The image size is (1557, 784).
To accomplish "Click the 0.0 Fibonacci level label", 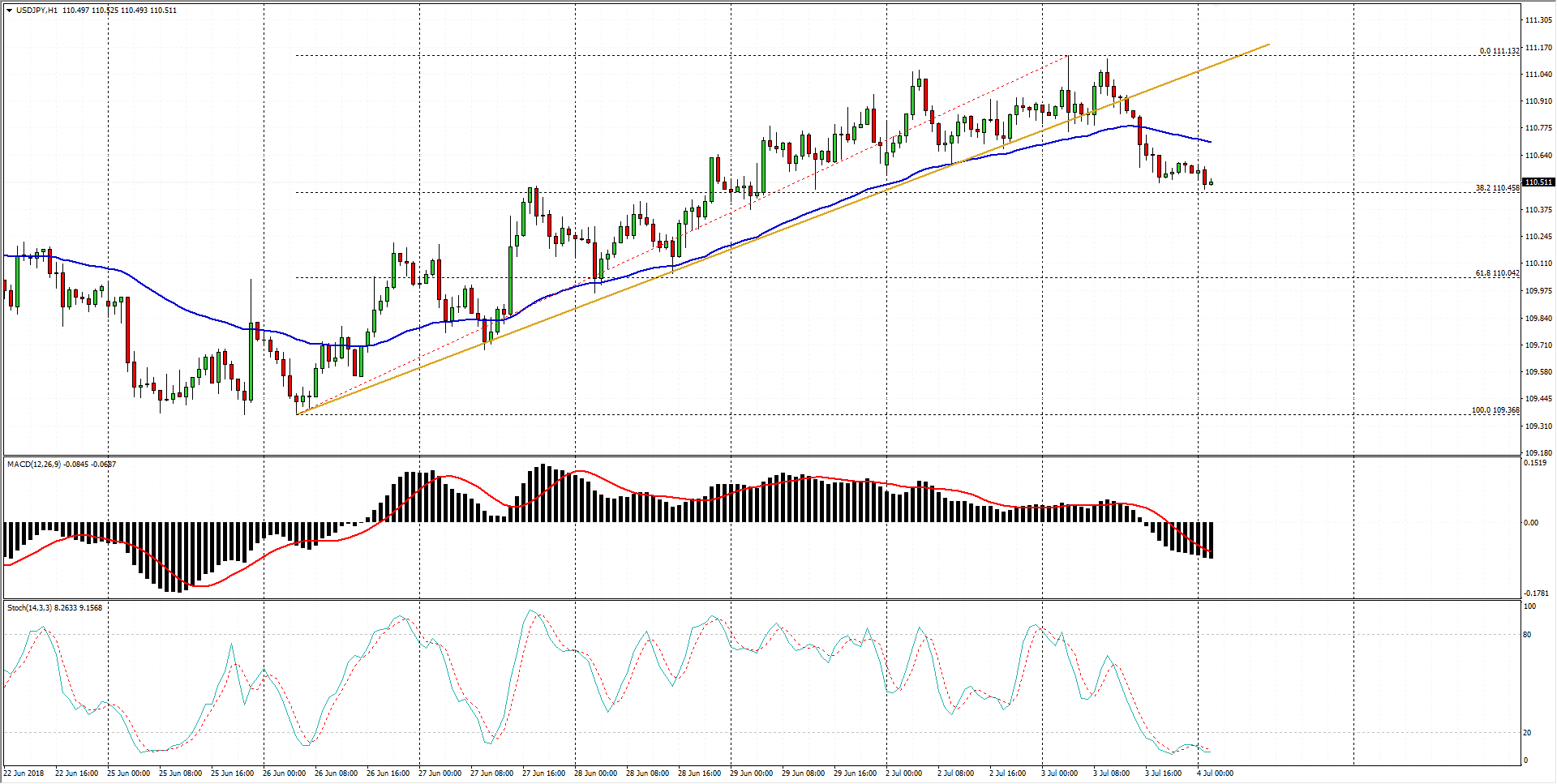I will [1499, 51].
